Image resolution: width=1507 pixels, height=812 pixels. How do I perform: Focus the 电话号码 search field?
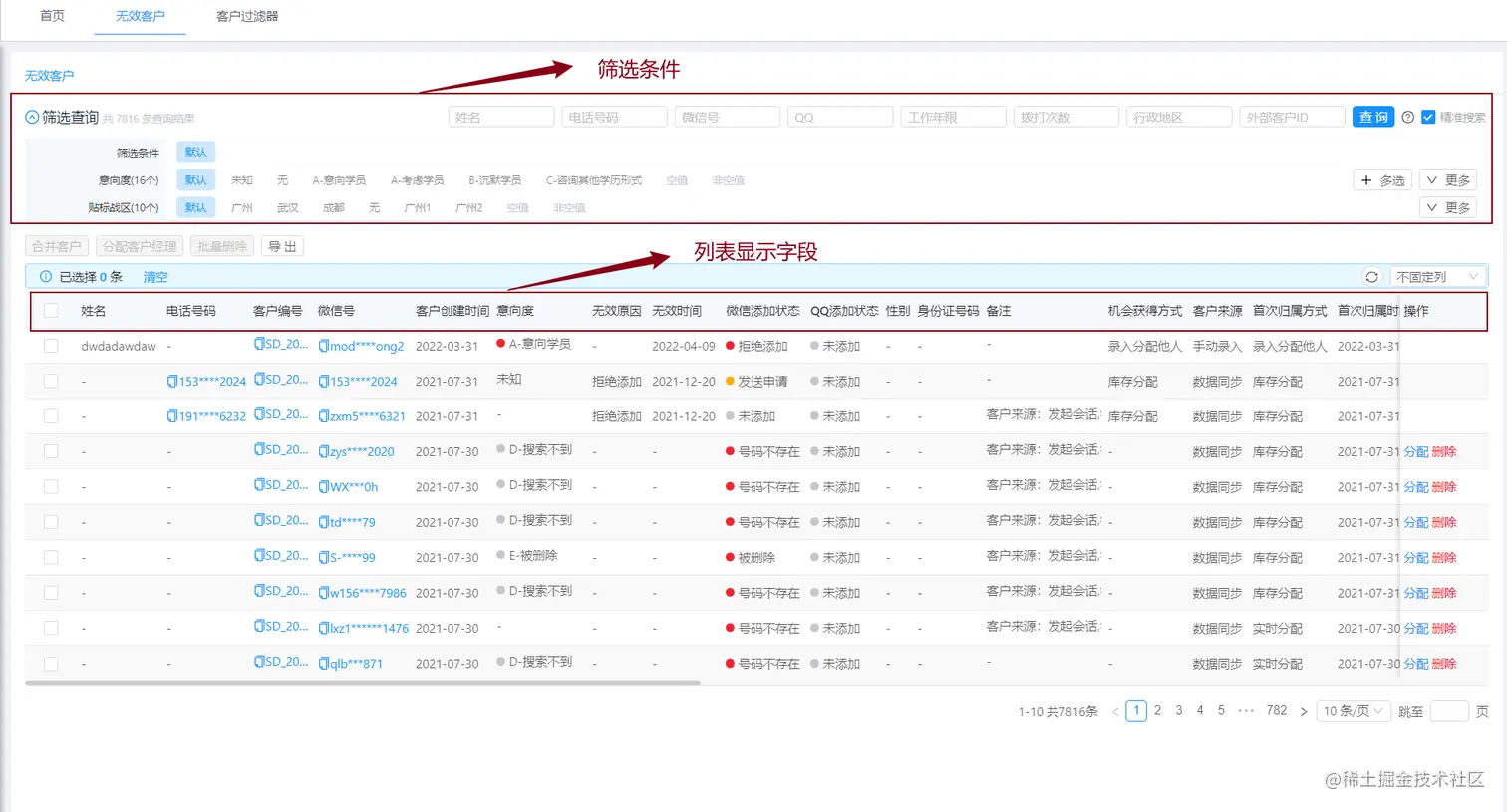(x=614, y=117)
